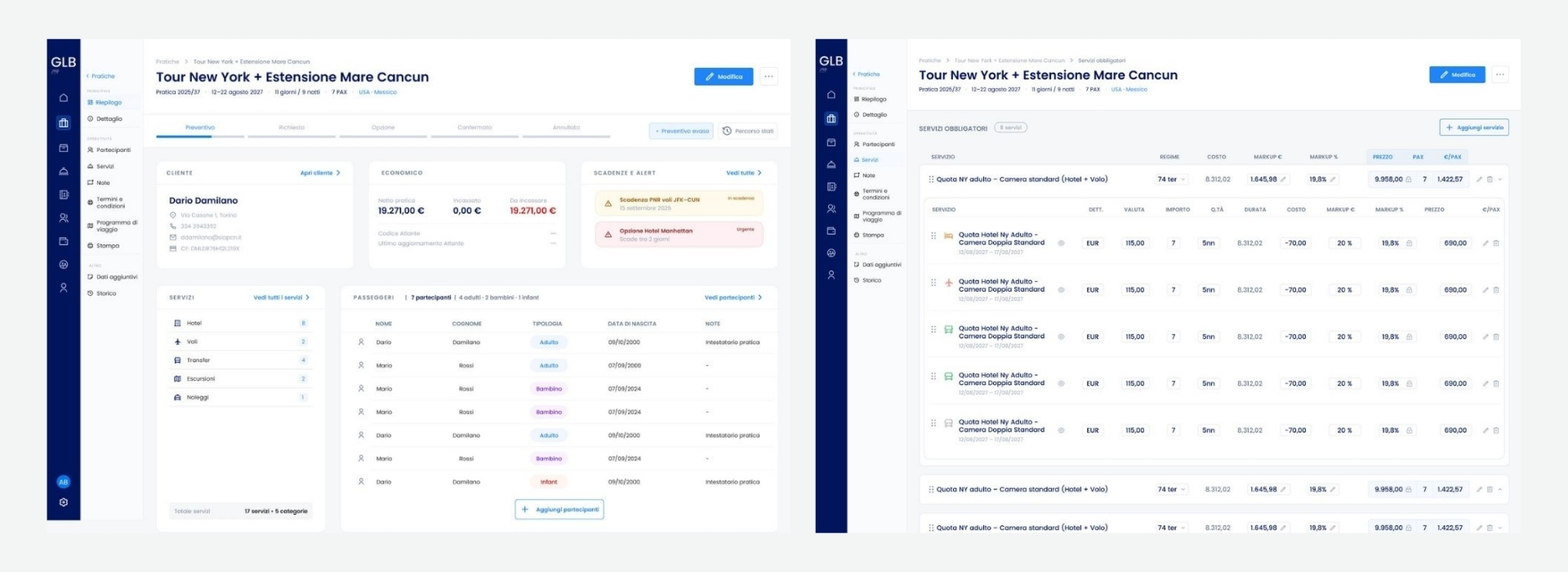Open the Scadenza PNR voli JFK-CUN alert

tap(679, 203)
